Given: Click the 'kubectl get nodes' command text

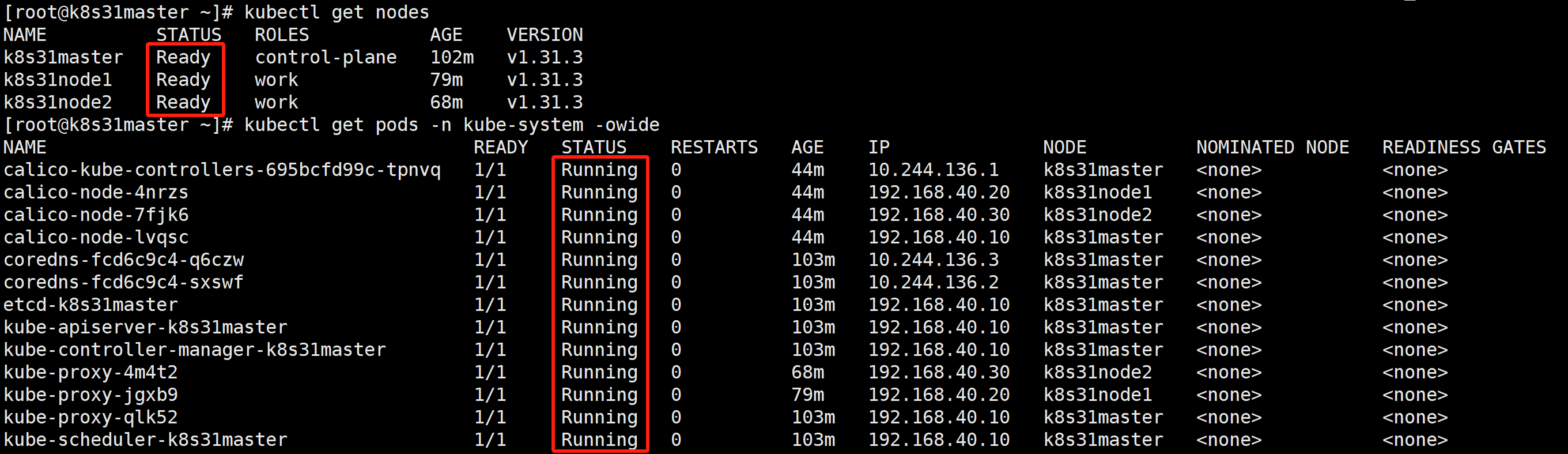Looking at the screenshot, I should point(337,12).
